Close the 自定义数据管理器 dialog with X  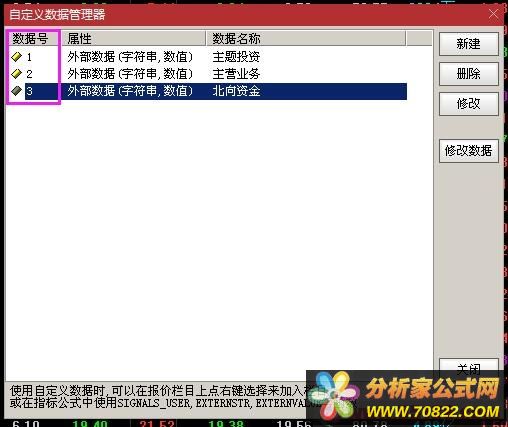(493, 14)
